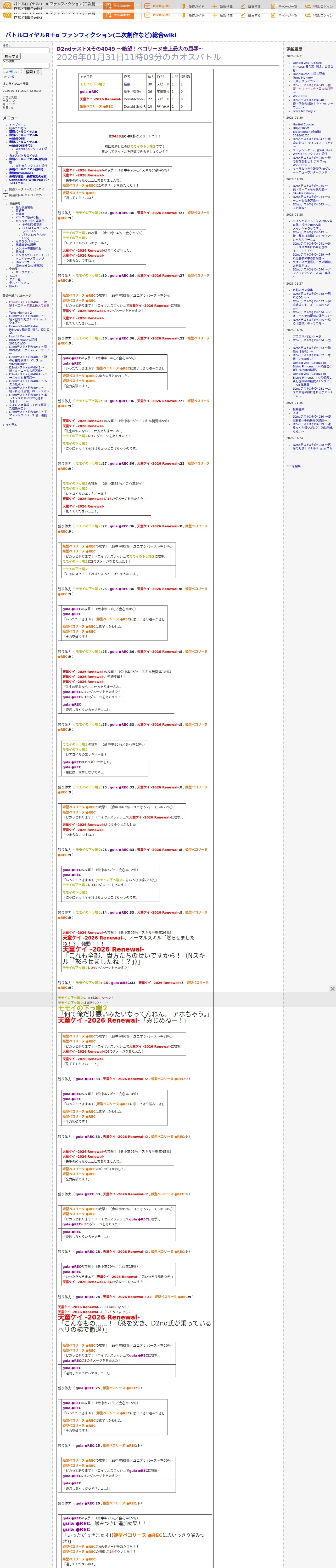The width and height of the screenshot is (336, 1568).
Task: Open 軽行事連絡板 board link
Action: click(x=24, y=207)
